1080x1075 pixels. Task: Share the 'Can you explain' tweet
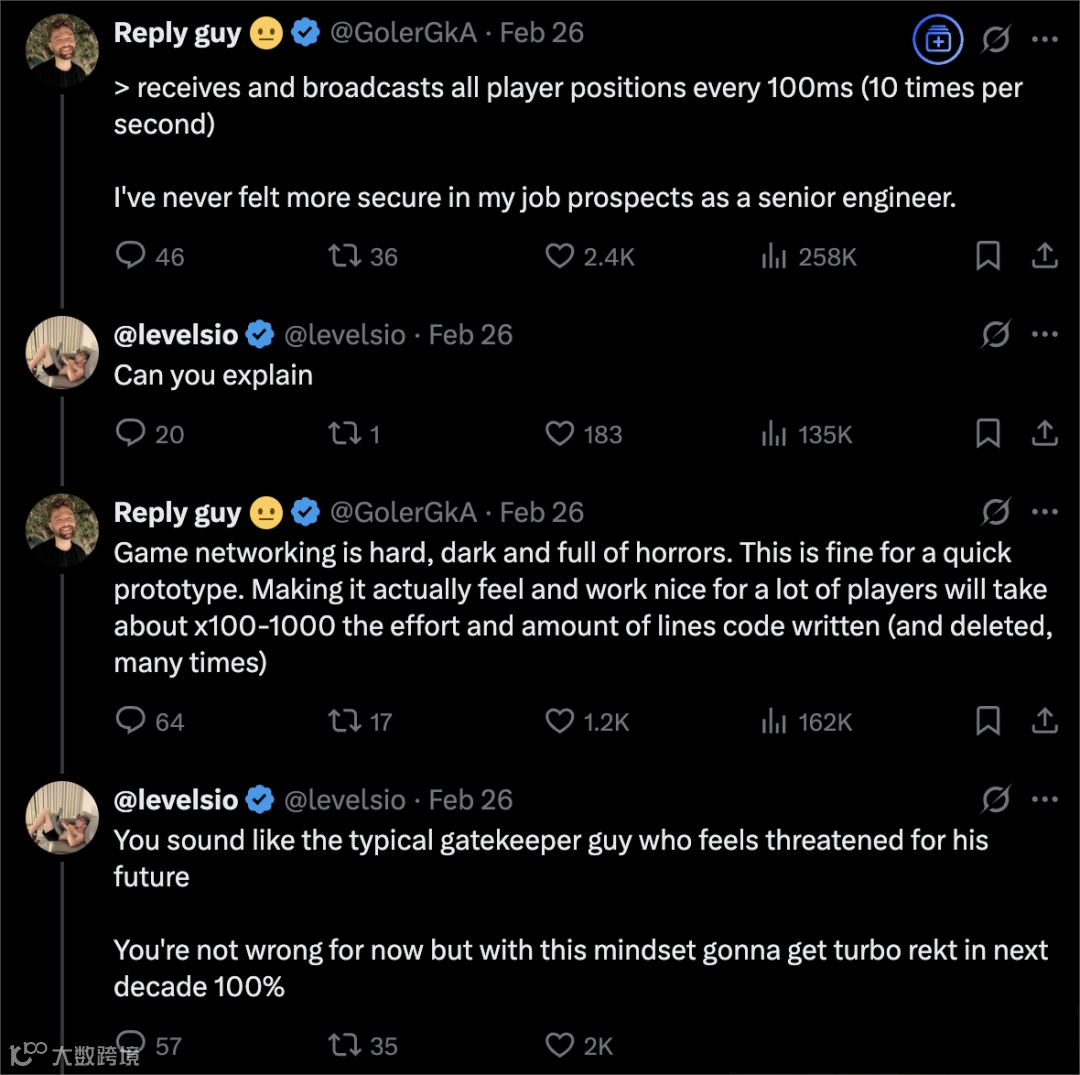(1044, 434)
